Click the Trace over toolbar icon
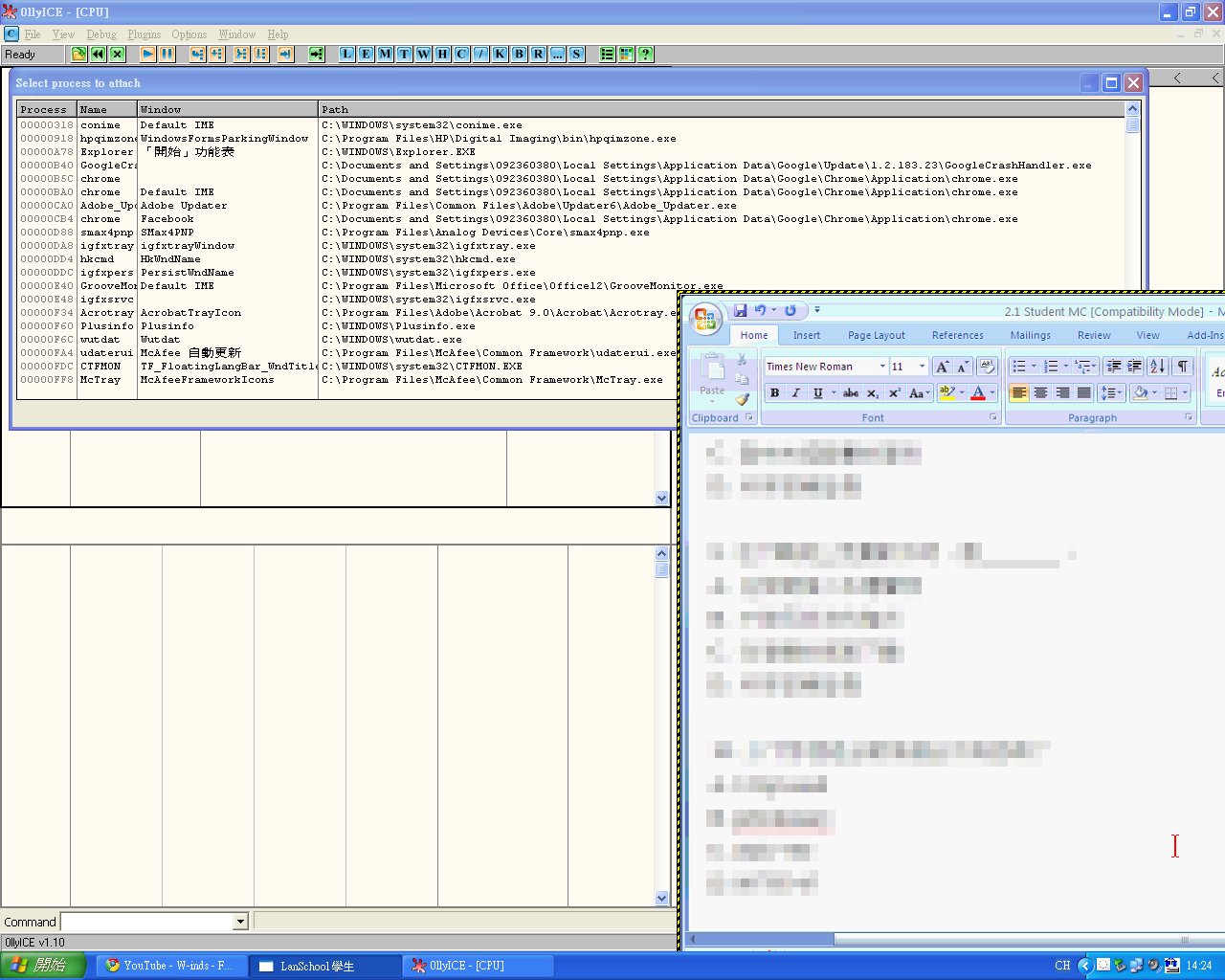 (x=261, y=55)
